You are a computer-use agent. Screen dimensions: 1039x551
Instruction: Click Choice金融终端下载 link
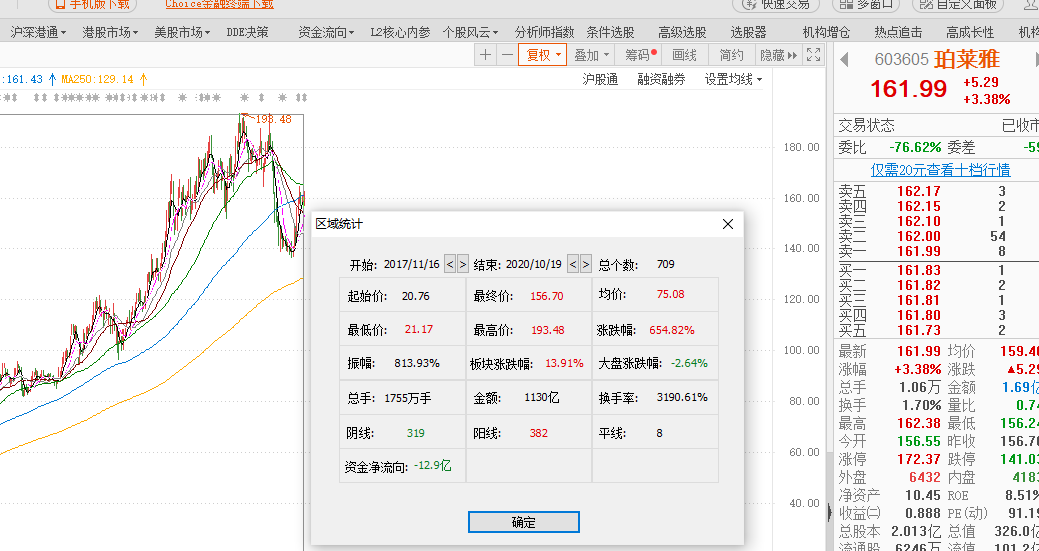coord(219,4)
